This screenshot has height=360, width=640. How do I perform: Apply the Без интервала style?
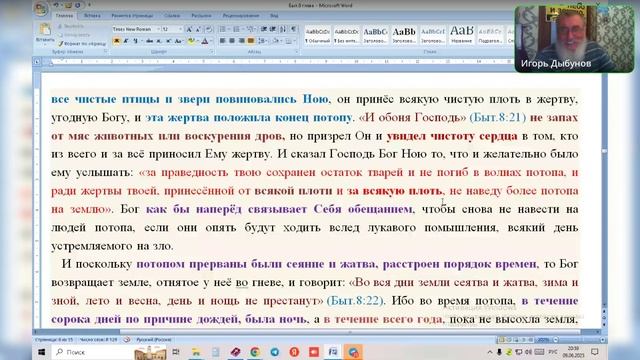pos(346,35)
